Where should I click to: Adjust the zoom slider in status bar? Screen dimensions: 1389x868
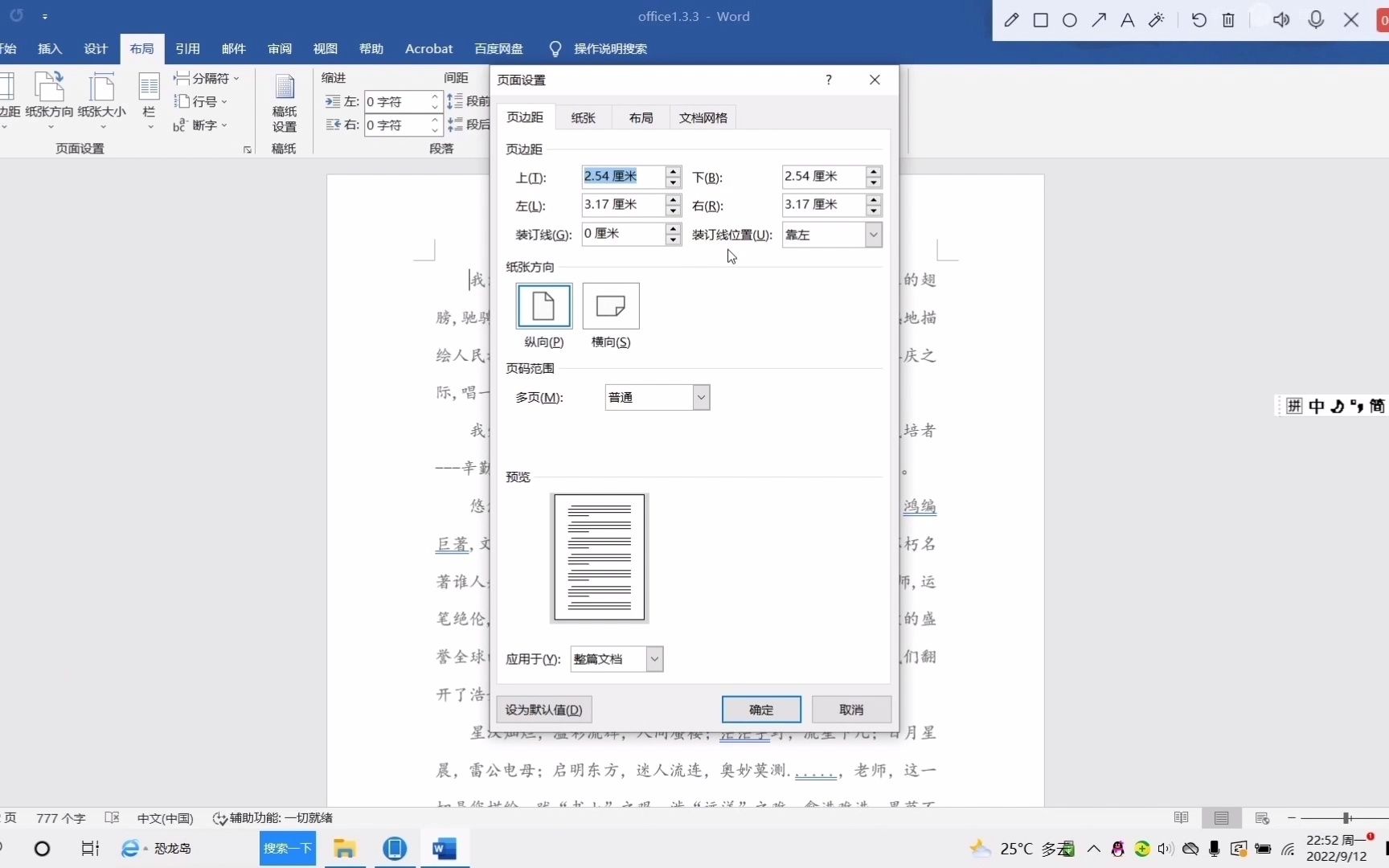pos(1346,818)
